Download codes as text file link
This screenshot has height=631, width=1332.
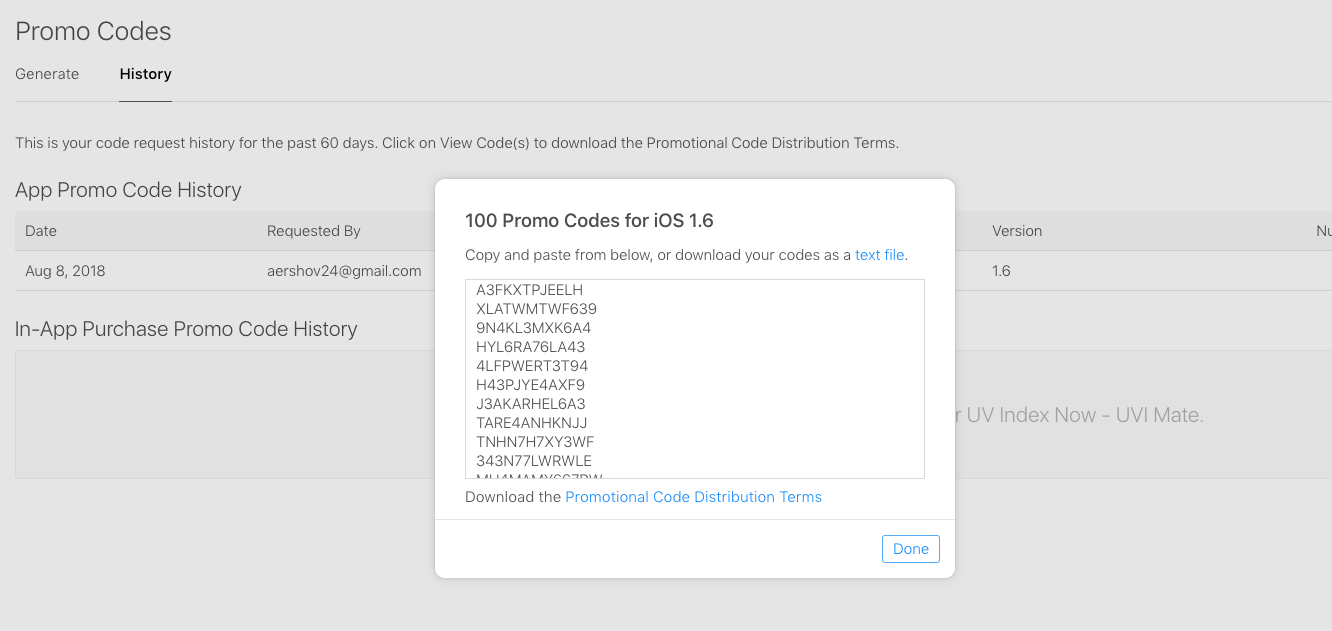tap(880, 255)
